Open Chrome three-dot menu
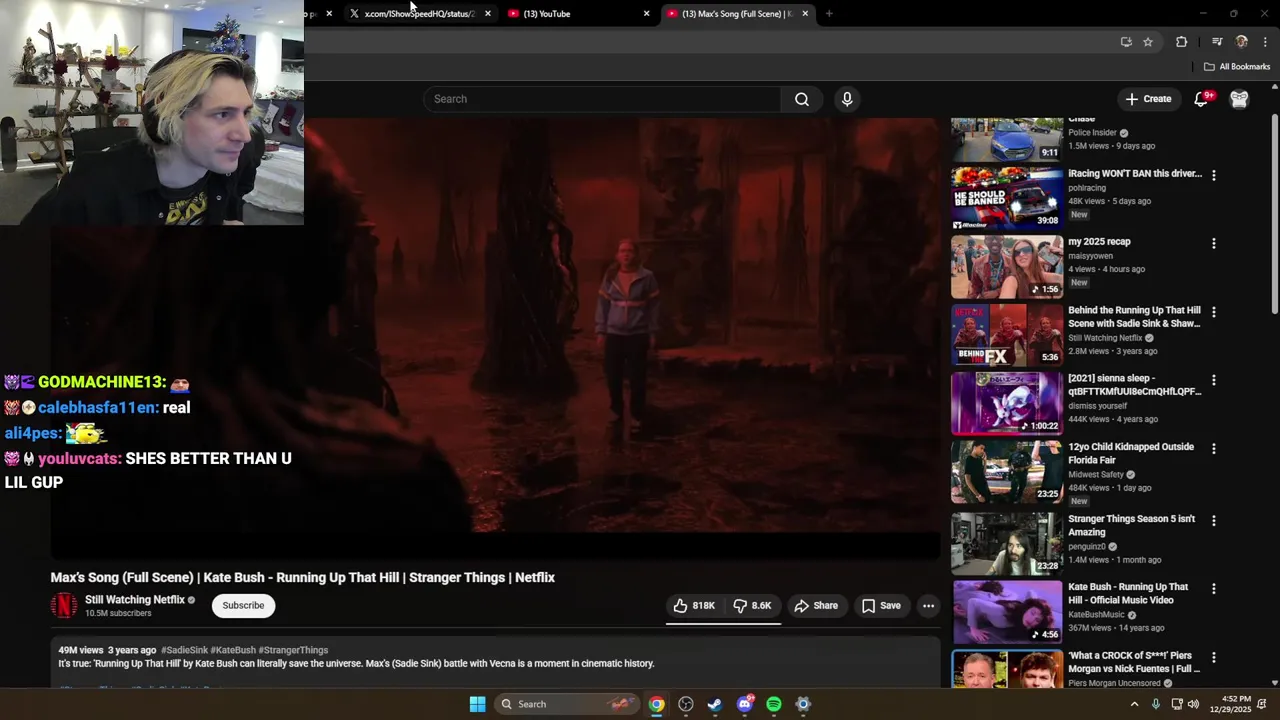Image resolution: width=1280 pixels, height=720 pixels. pos(1265,42)
